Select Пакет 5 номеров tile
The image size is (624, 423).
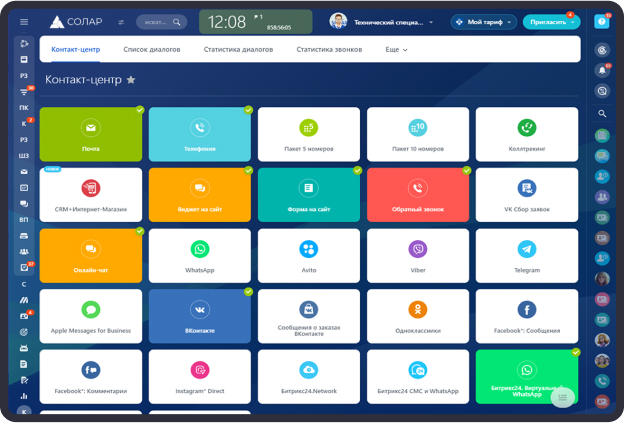coord(309,135)
